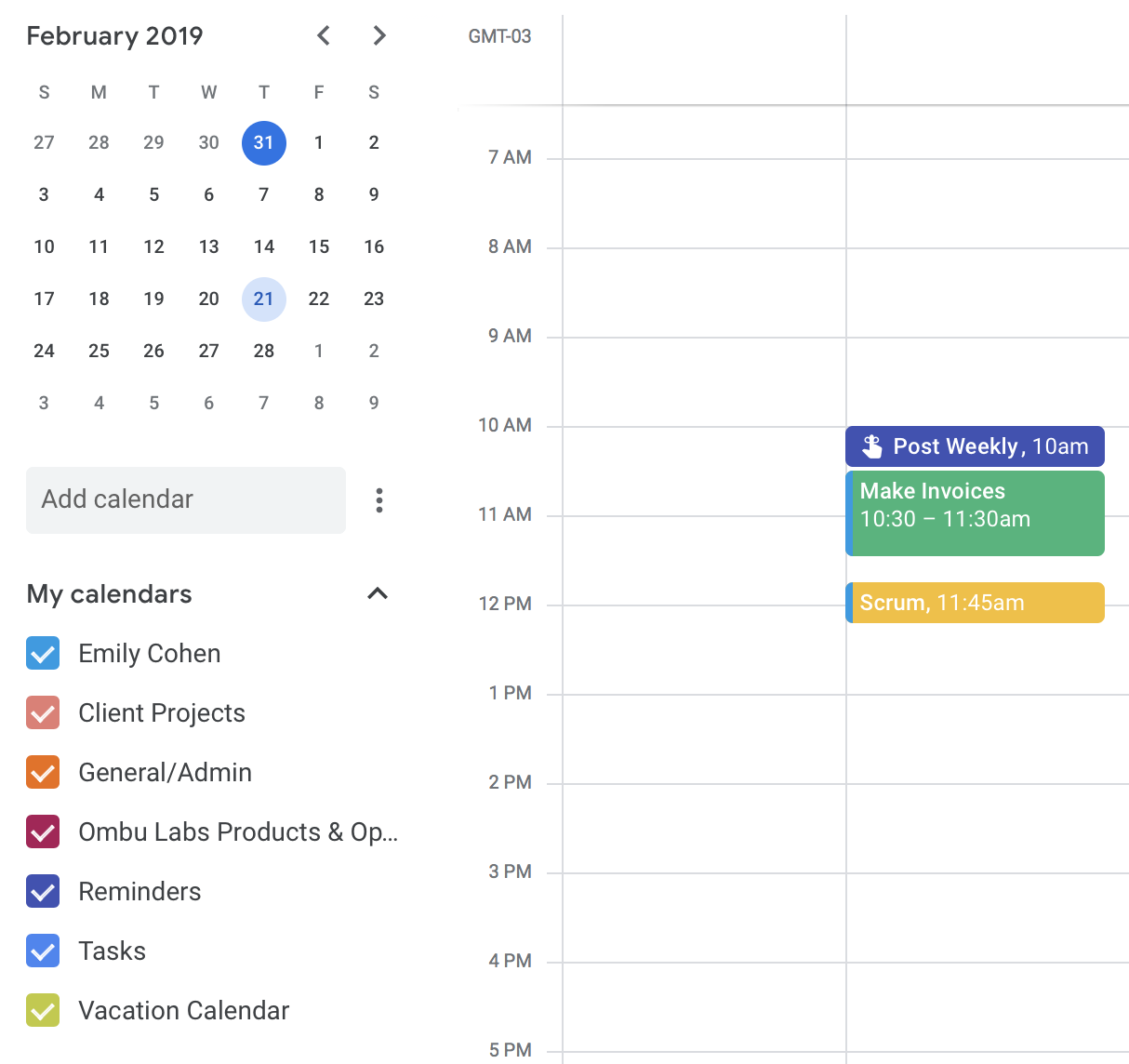This screenshot has width=1129, height=1064.
Task: Toggle the Client Projects calendar checkbox
Action: pyautogui.click(x=43, y=712)
